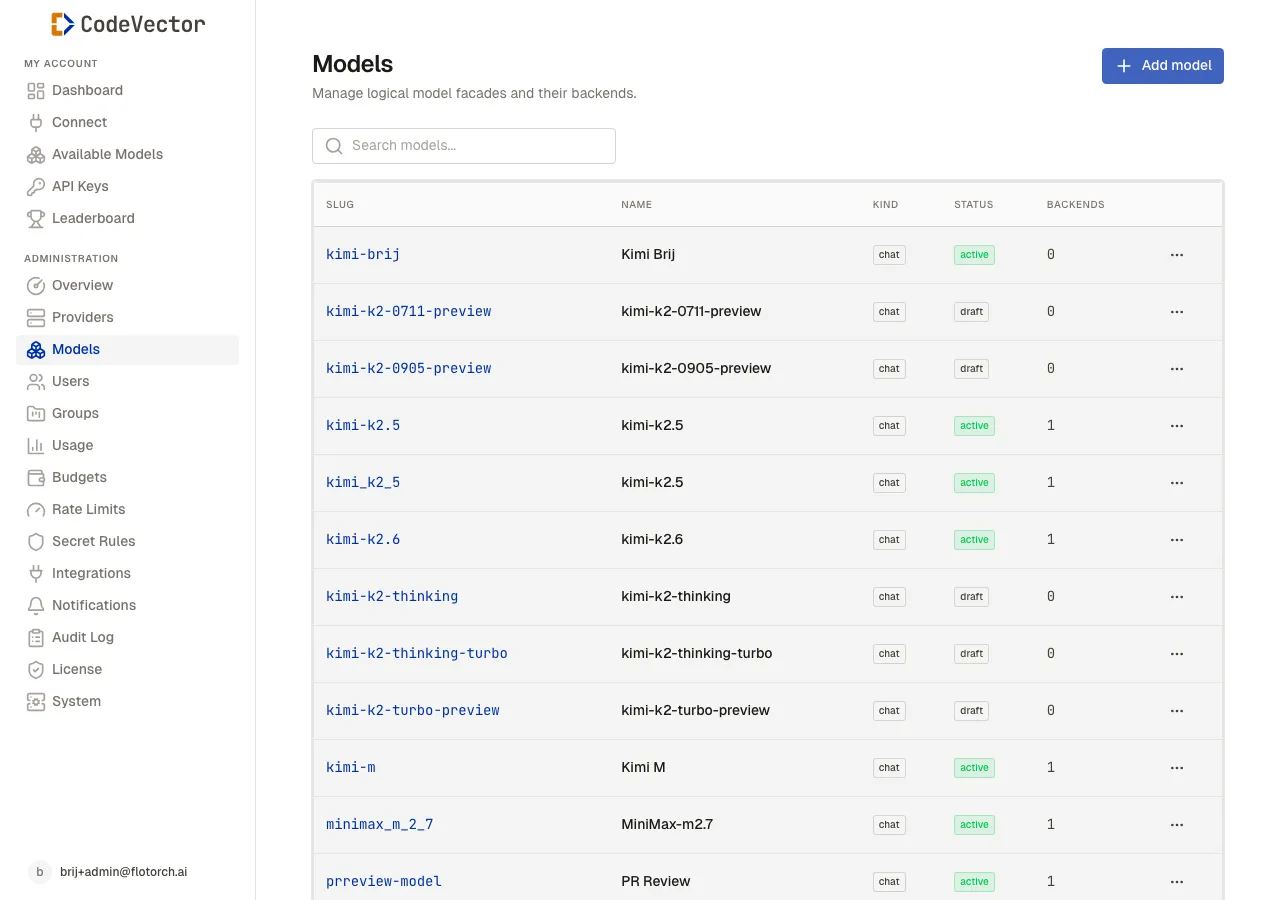Click the user avatar 'b' icon
Image resolution: width=1280 pixels, height=900 pixels.
[39, 872]
